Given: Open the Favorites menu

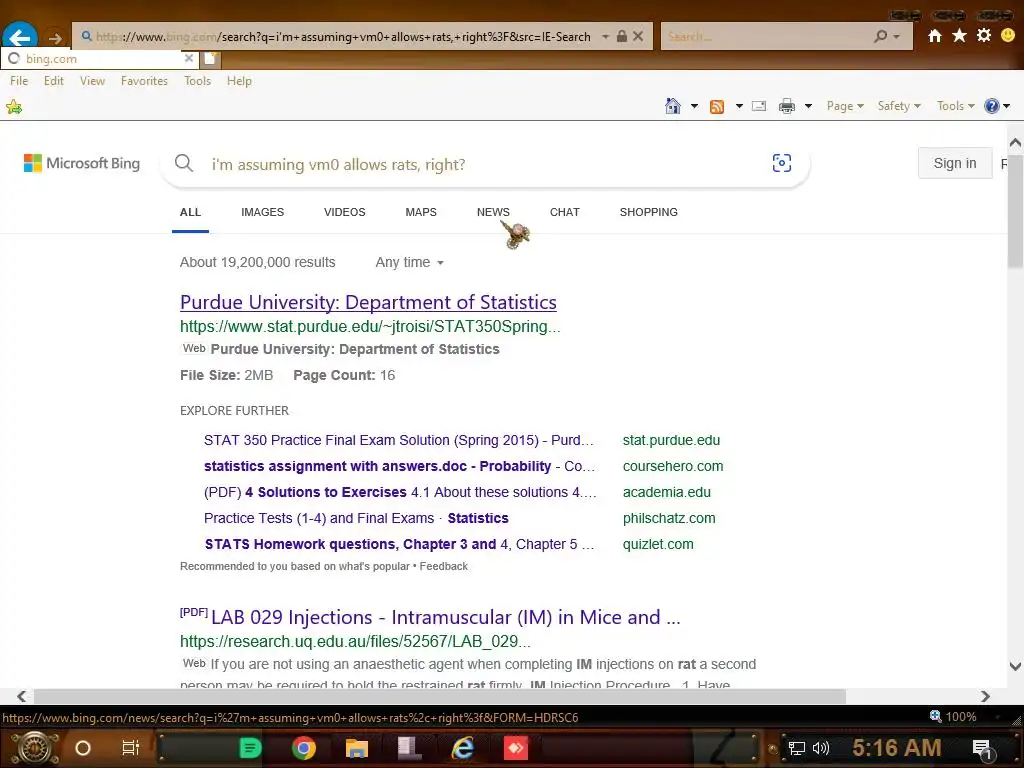Looking at the screenshot, I should pyautogui.click(x=144, y=81).
